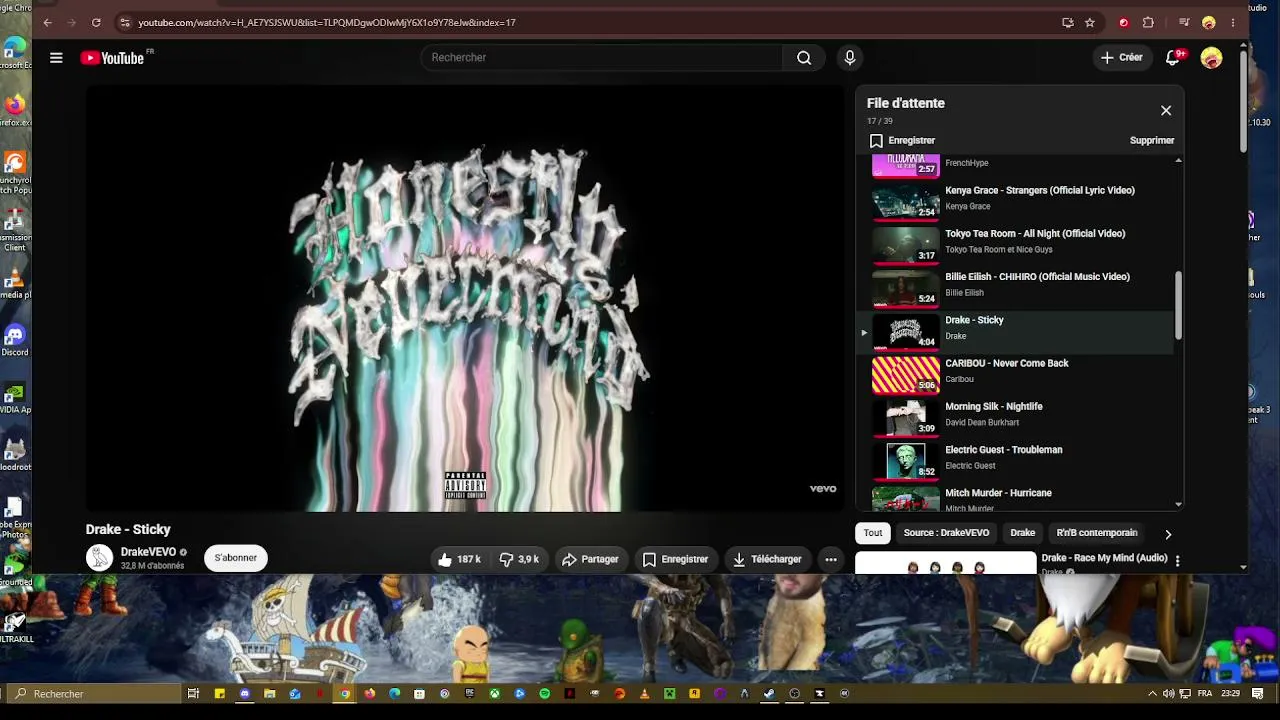Select the Tout filter chip

coord(873,533)
